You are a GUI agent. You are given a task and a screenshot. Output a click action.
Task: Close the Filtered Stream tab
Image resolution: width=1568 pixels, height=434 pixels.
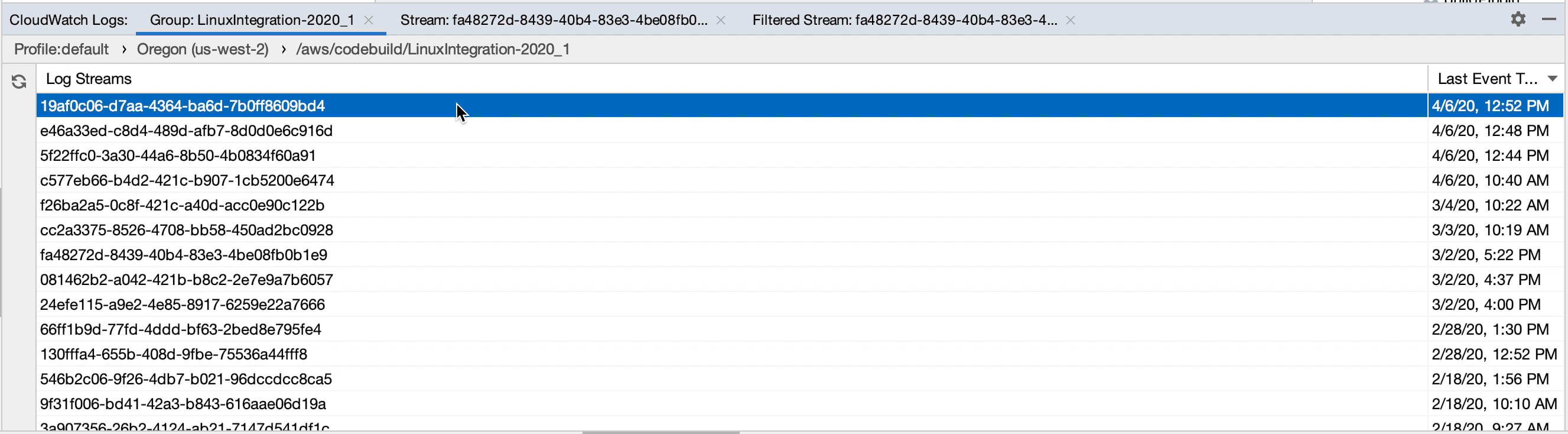pyautogui.click(x=1070, y=20)
